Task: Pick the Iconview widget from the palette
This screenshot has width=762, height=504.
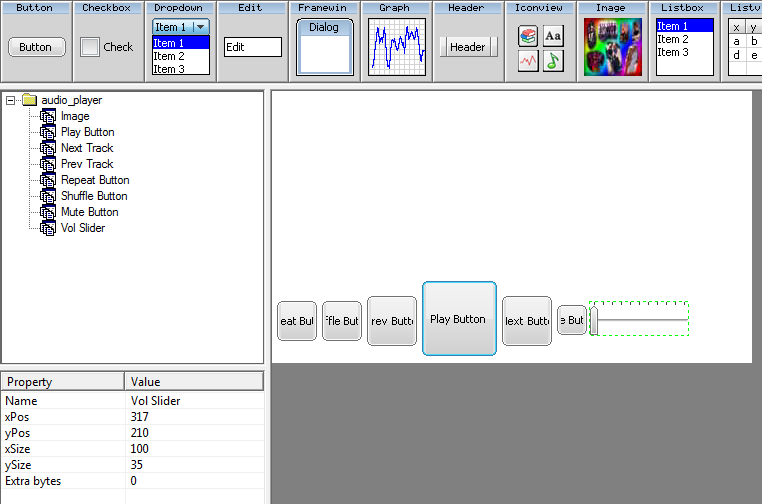Action: pos(540,48)
